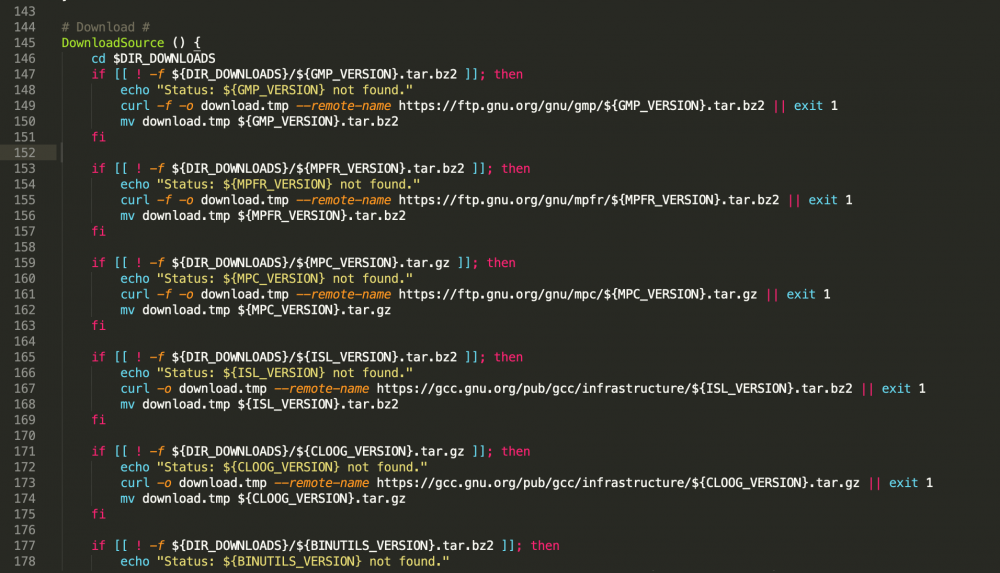Click the BINUTILS 'not found' echo string
Image resolution: width=1000 pixels, height=573 pixels.
click(303, 562)
